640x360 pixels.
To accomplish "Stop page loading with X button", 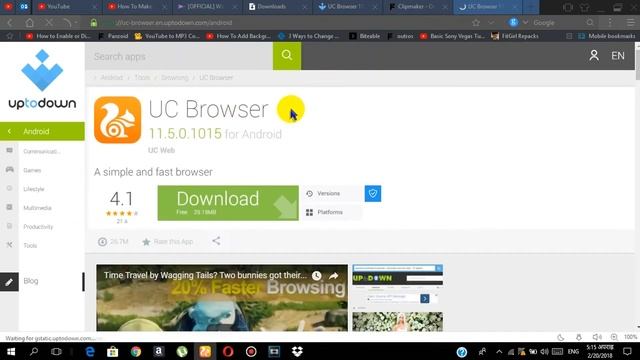I will [49, 23].
